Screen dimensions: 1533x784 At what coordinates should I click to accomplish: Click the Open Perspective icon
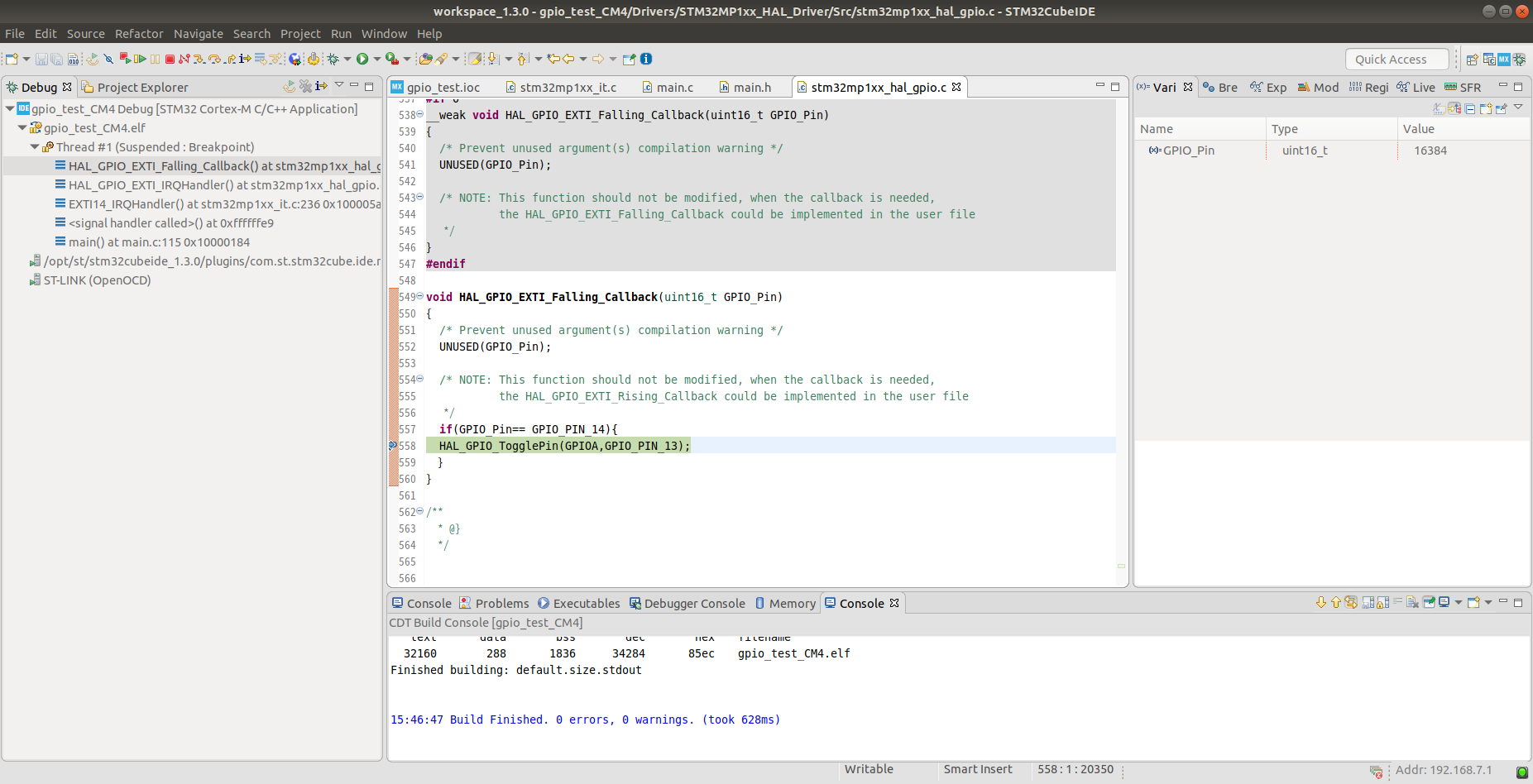point(1472,60)
